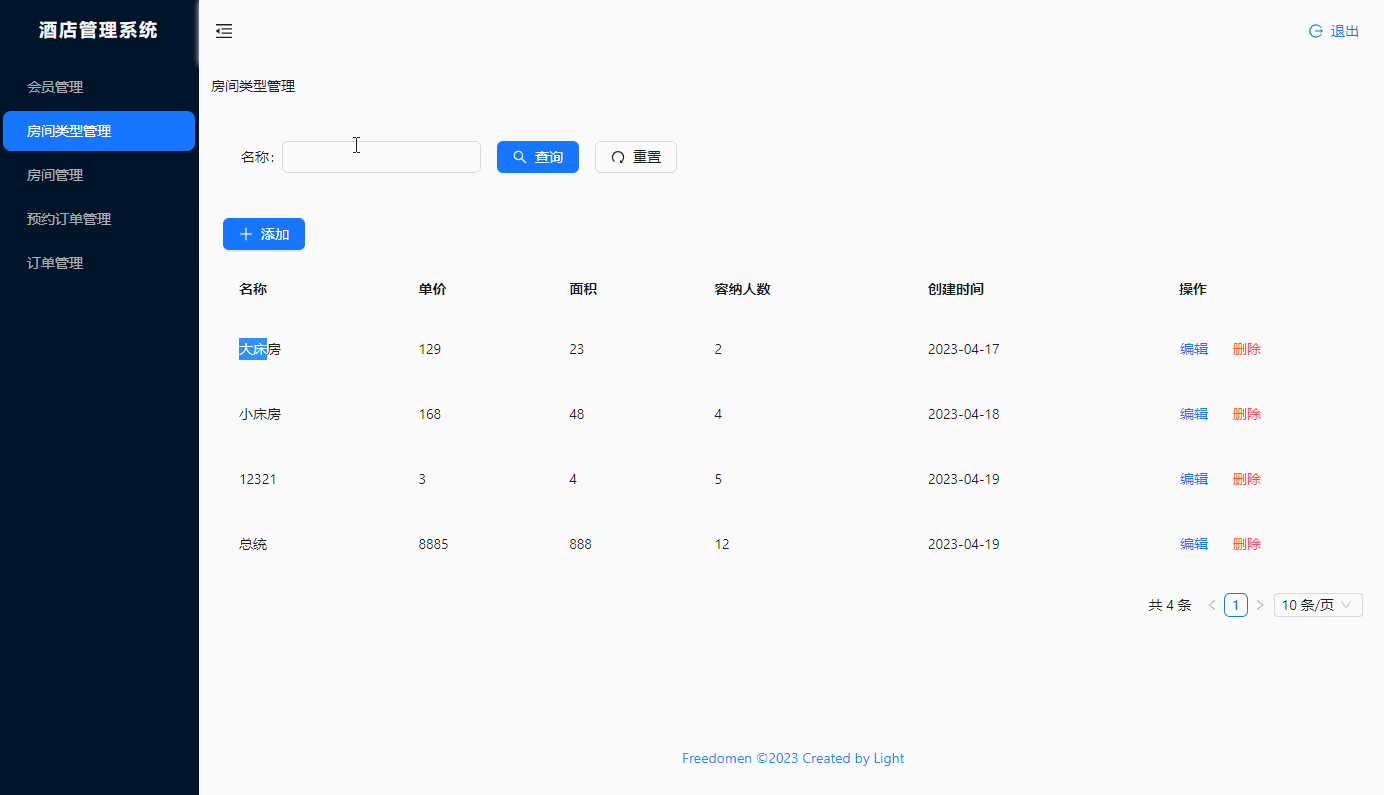
Task: Click the 名称 column header
Action: point(253,289)
